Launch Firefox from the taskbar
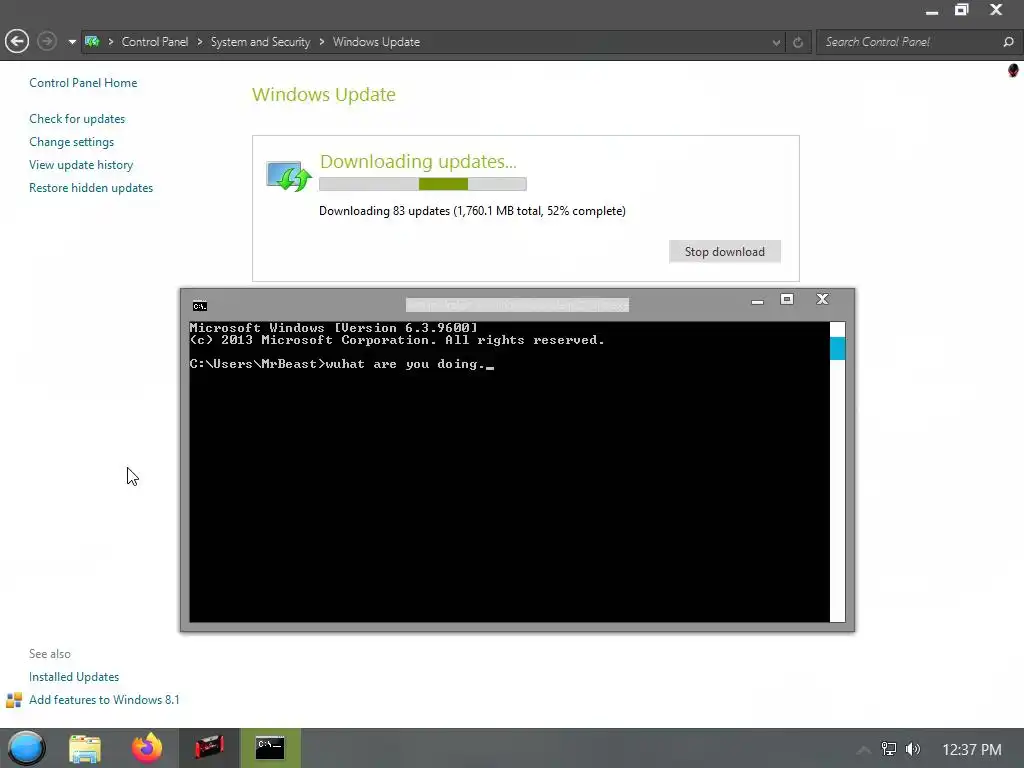The image size is (1024, 768). 147,748
